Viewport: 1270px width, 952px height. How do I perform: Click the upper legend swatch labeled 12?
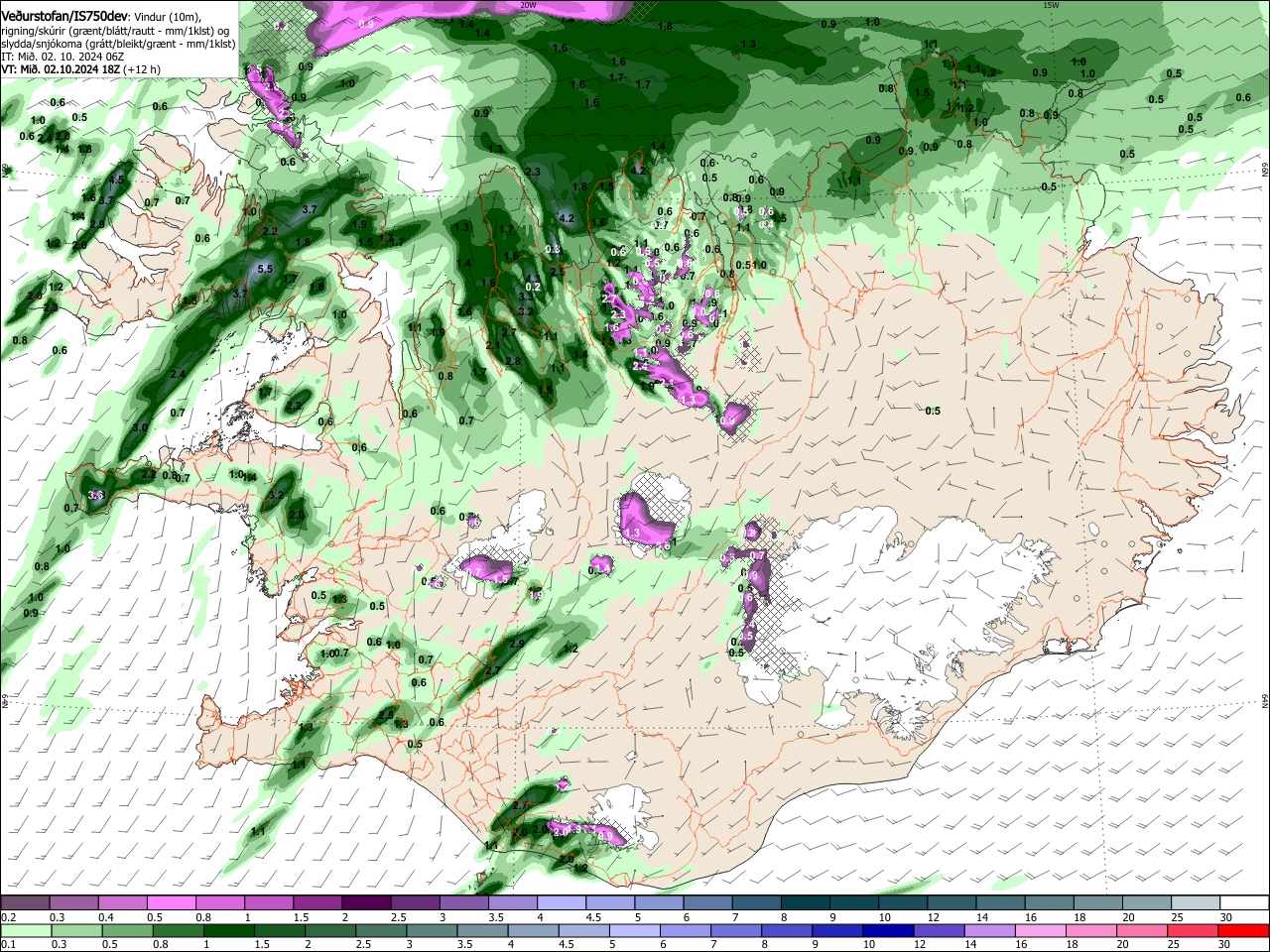point(952,903)
